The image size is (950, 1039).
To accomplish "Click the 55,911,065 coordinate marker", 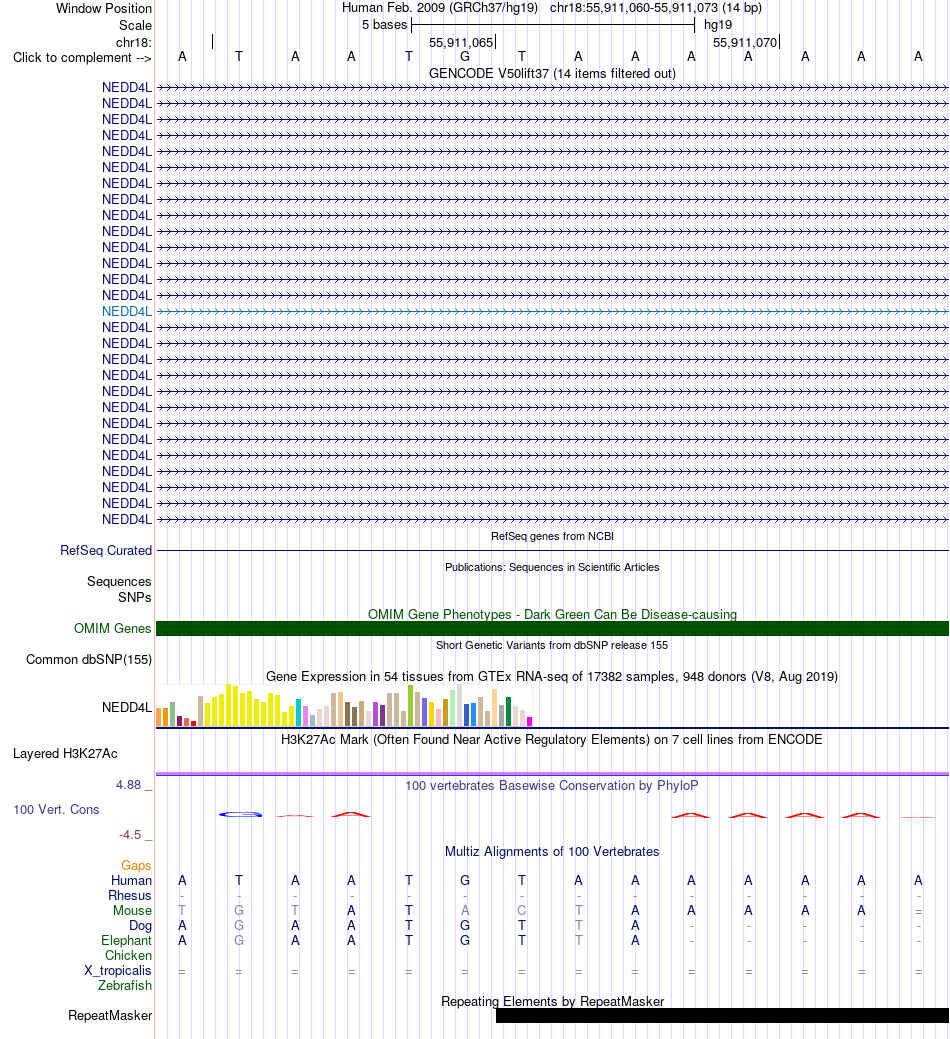I will tap(461, 42).
